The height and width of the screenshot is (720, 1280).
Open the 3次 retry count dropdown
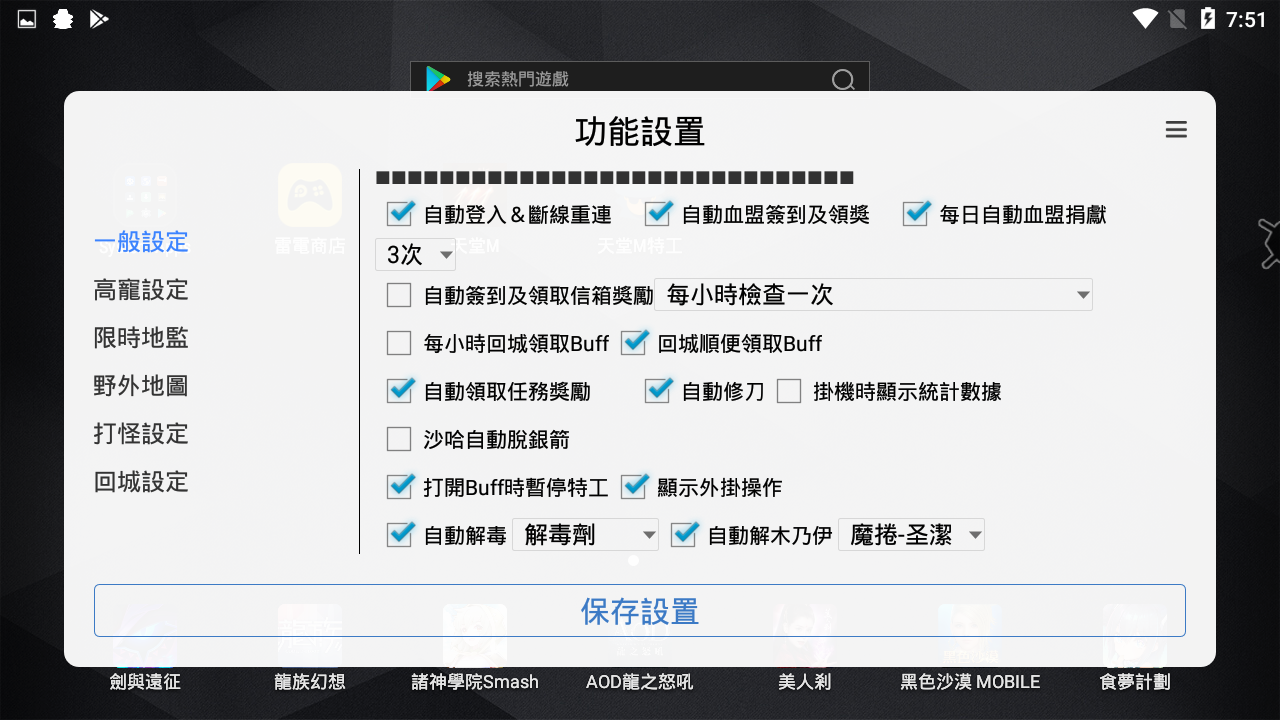click(x=415, y=255)
